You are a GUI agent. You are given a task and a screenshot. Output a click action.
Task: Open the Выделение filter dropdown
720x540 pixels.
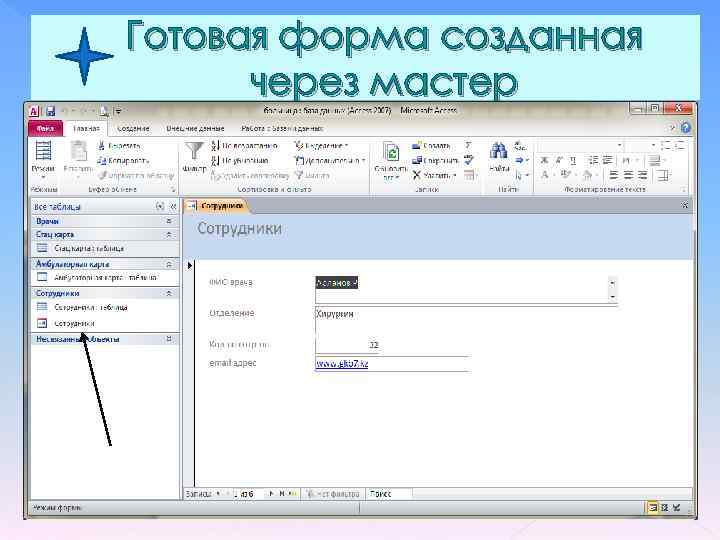point(321,146)
